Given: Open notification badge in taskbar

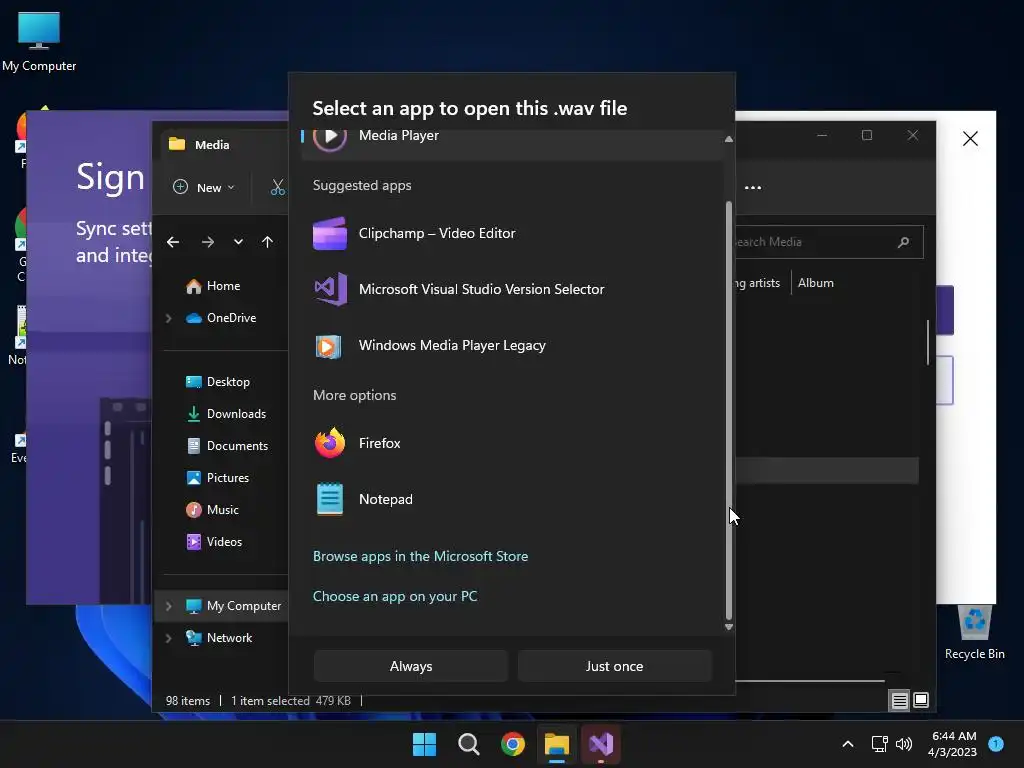Looking at the screenshot, I should pos(996,744).
